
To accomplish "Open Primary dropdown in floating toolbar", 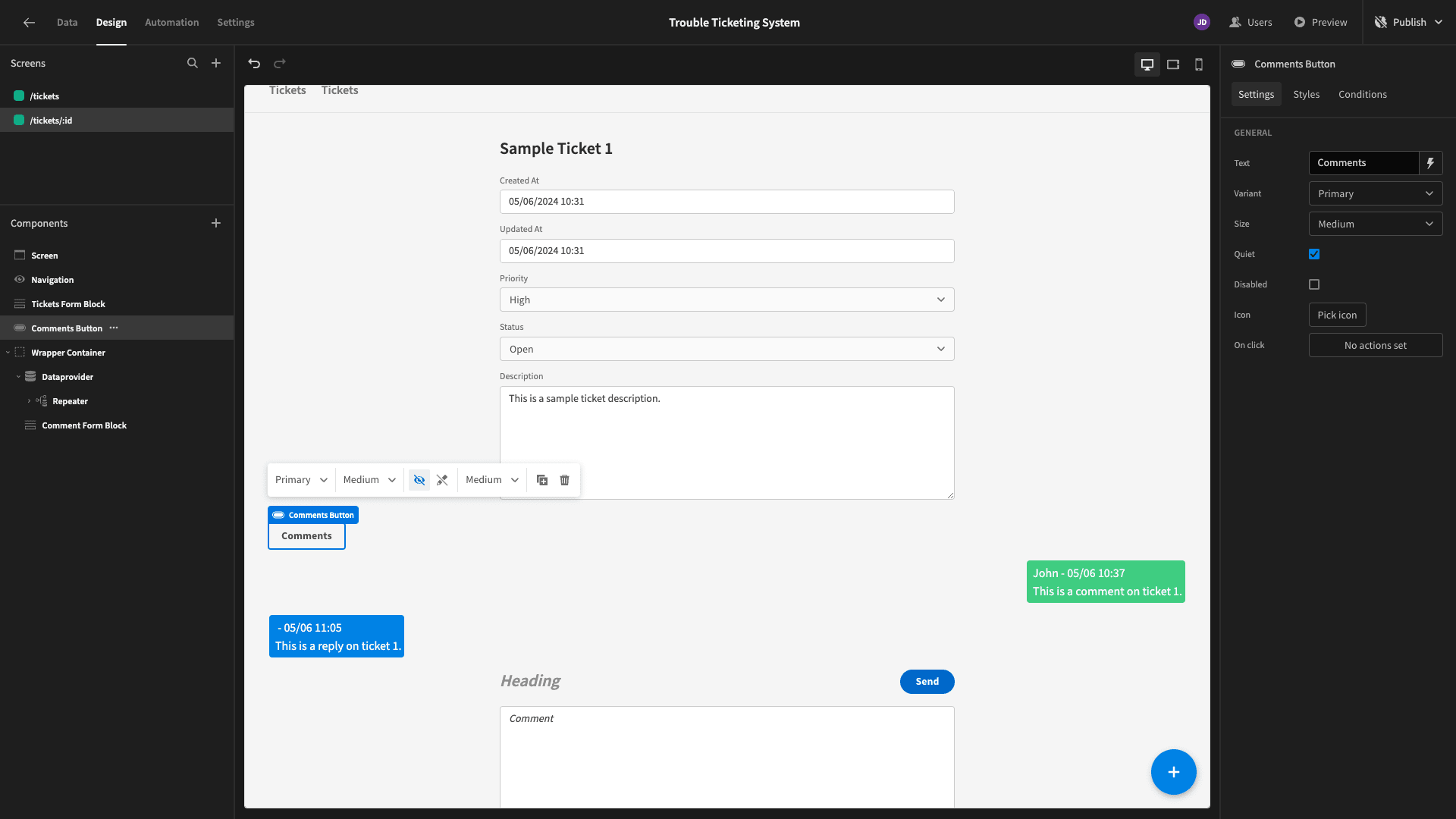I will (x=301, y=480).
